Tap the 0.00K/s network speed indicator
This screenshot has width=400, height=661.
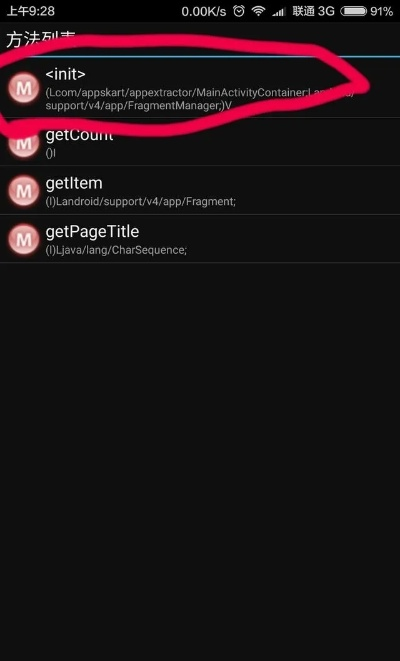pos(204,11)
